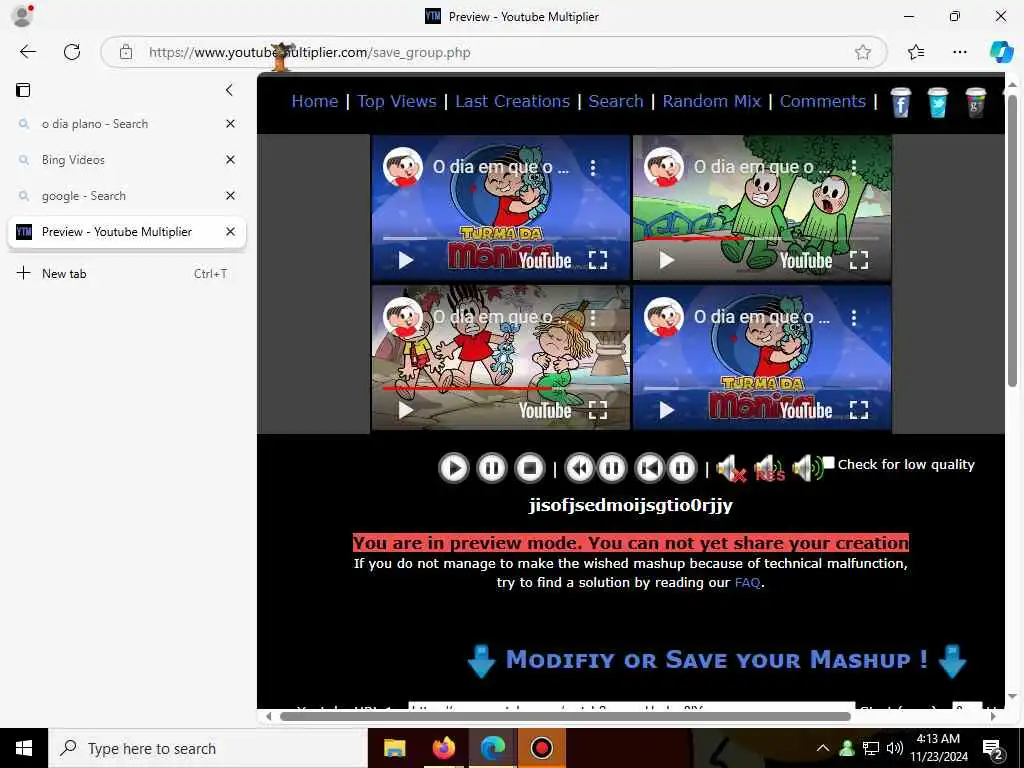Screen dimensions: 1024x768
Task: Open the FAQ link
Action: 747,583
